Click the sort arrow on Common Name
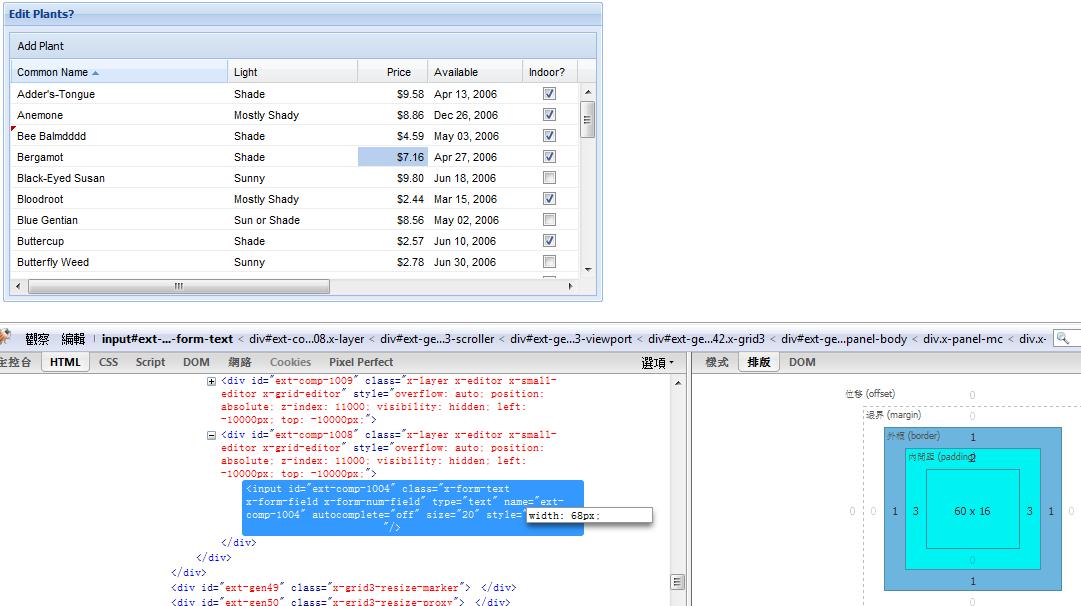Screen dimensions: 1081x606 coord(96,73)
